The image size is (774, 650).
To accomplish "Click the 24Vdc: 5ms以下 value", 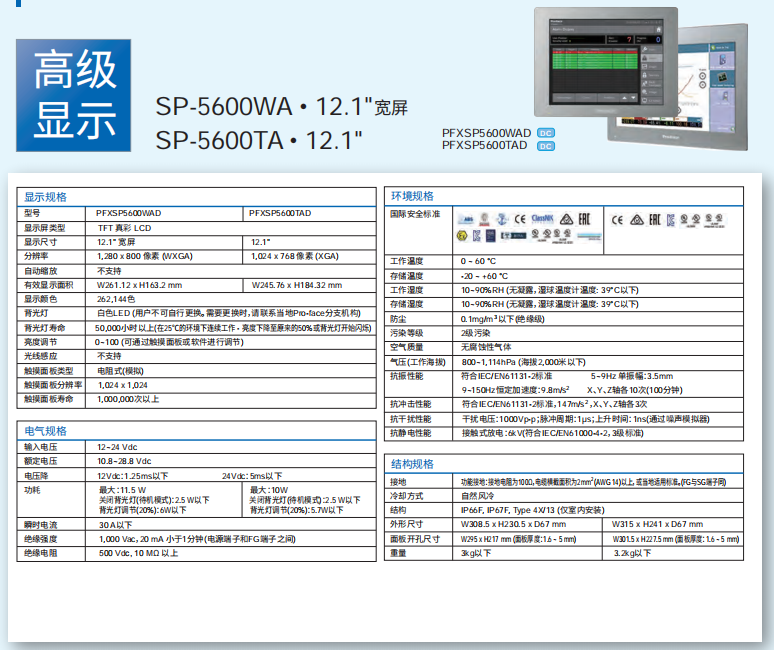I will tap(252, 476).
